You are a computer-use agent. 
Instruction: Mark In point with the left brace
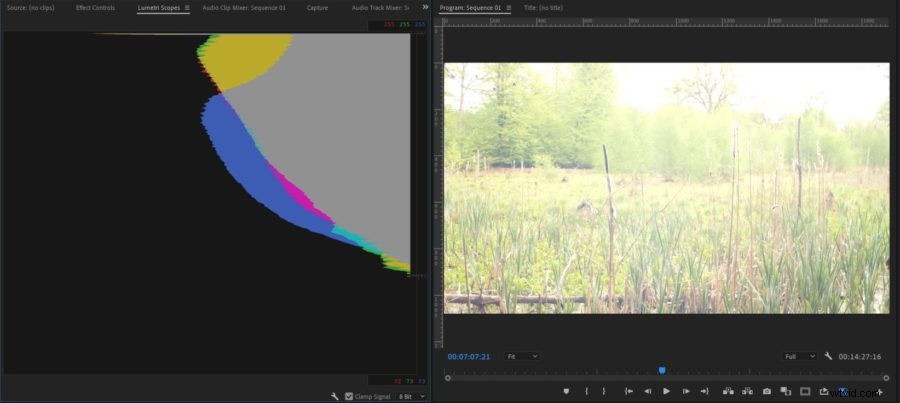[x=586, y=392]
